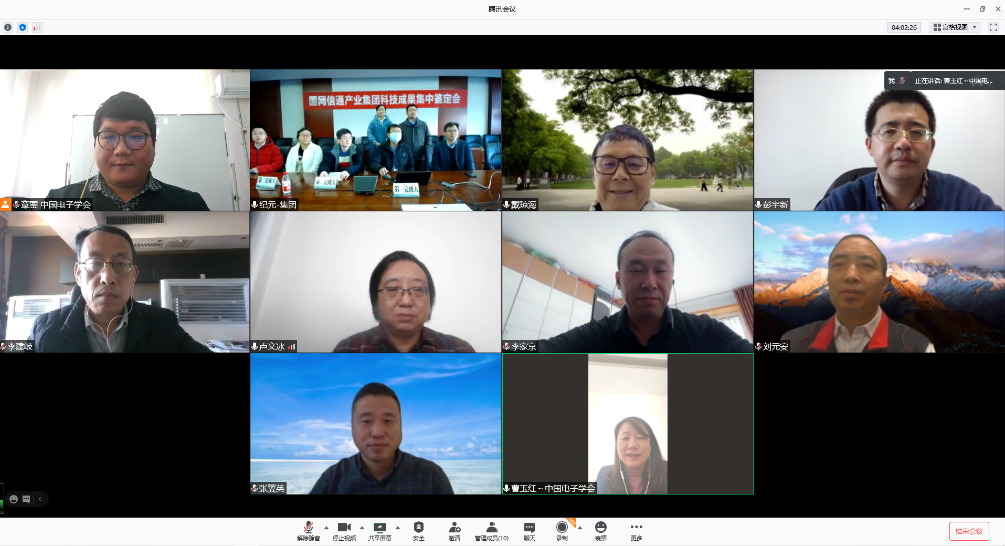Screen dimensions: 1005x546
Task: Open the Security shield option
Action: (x=418, y=528)
